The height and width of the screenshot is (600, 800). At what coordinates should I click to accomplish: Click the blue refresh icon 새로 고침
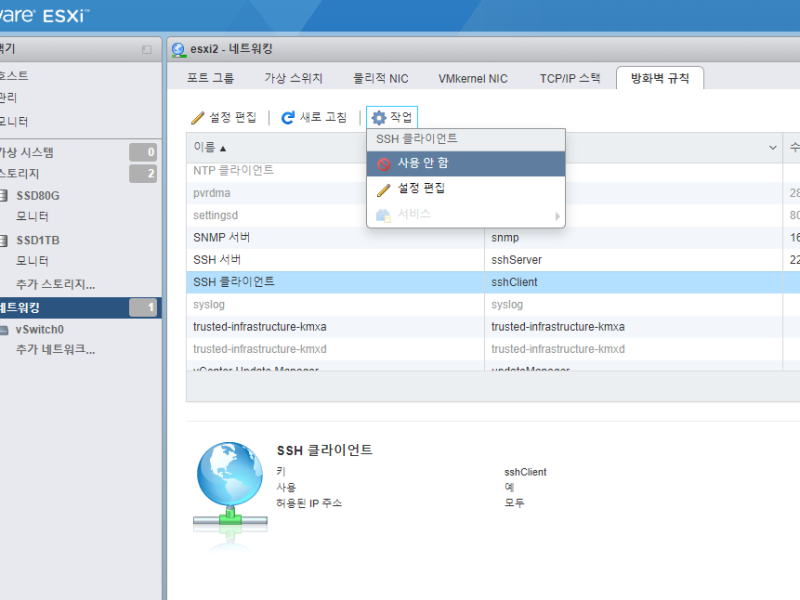[x=288, y=118]
